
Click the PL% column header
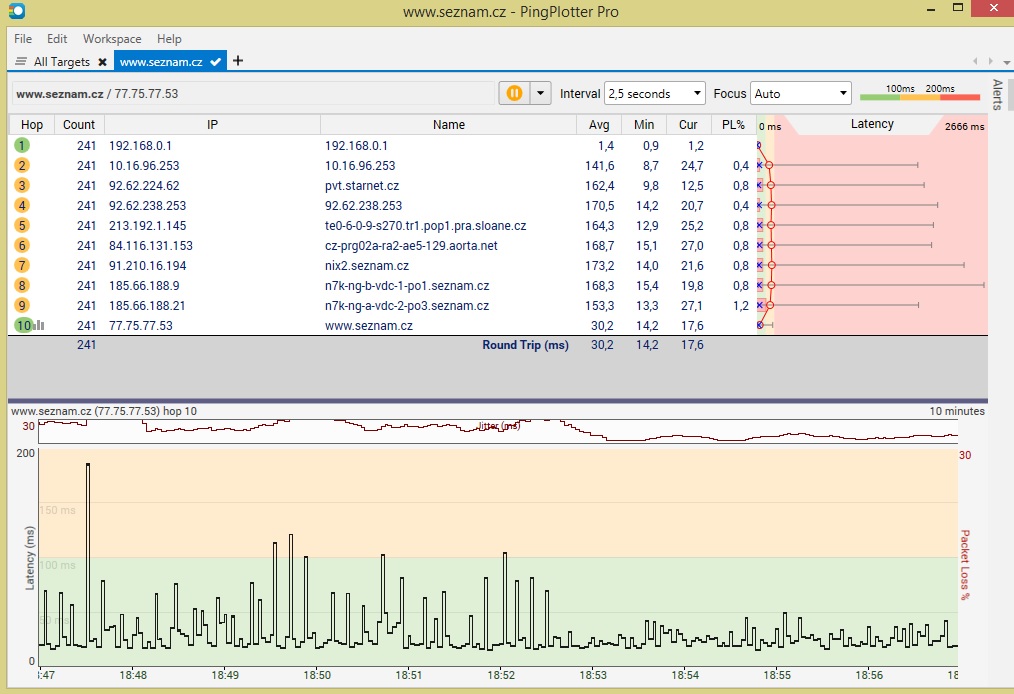pos(733,125)
